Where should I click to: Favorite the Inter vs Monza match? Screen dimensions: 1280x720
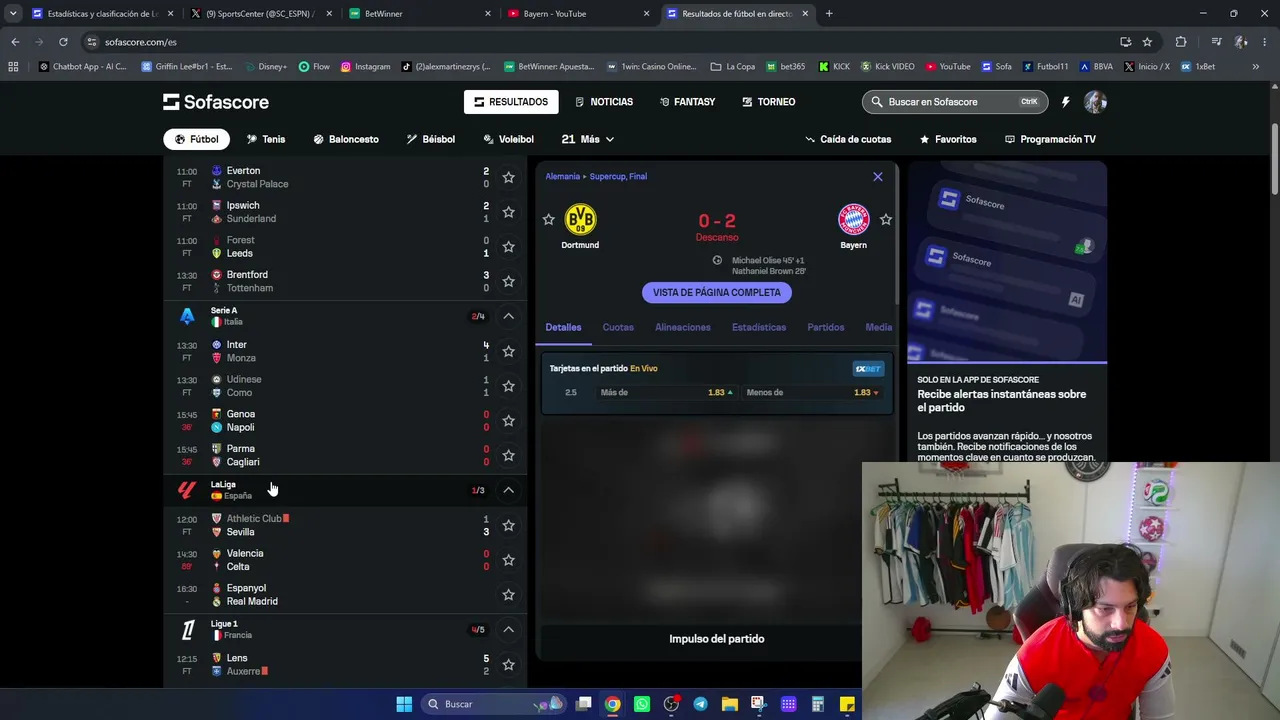pyautogui.click(x=508, y=351)
